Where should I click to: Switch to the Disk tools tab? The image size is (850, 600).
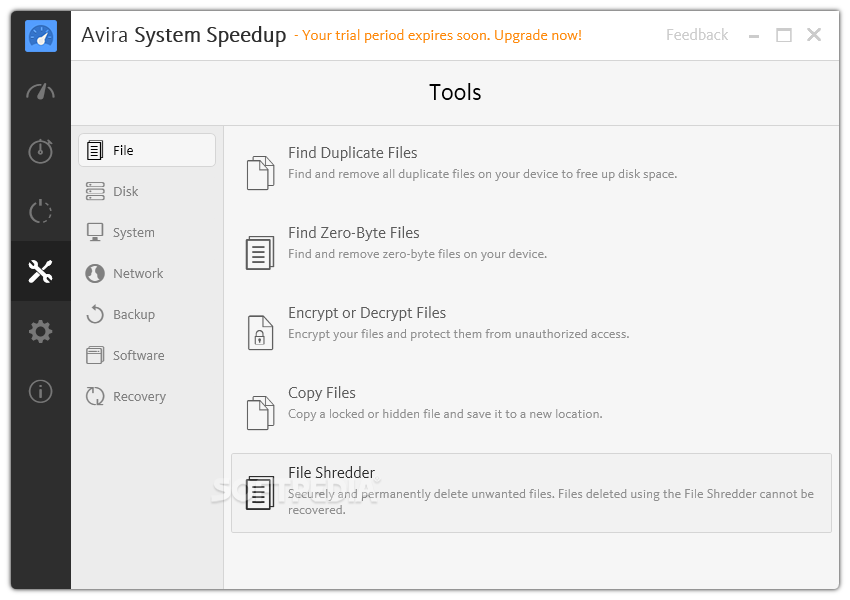[146, 191]
